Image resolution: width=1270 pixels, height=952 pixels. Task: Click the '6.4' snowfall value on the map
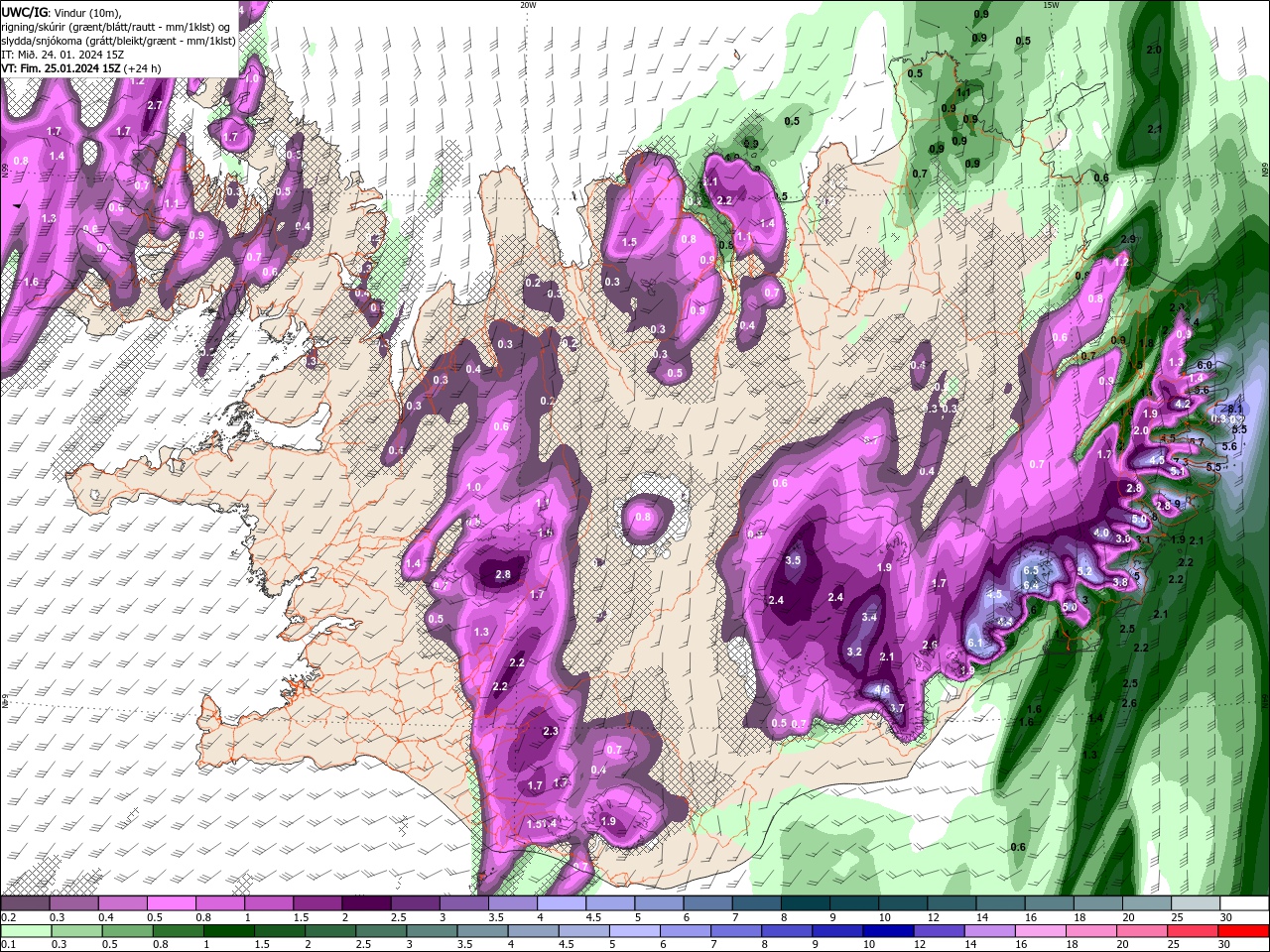(x=1030, y=585)
